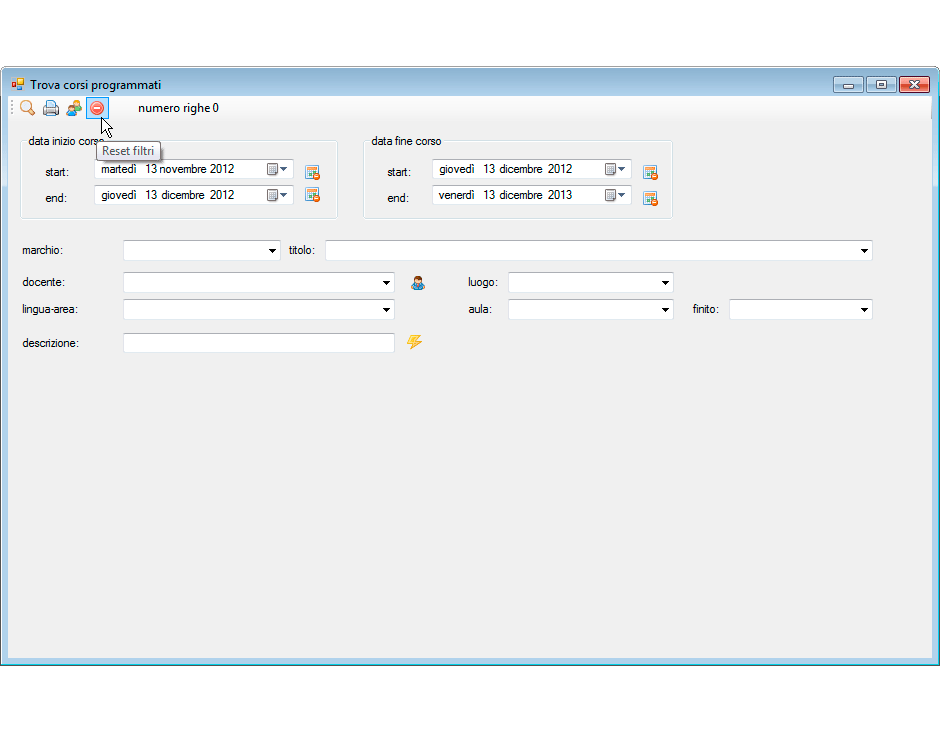This screenshot has width=940, height=732.
Task: Expand the marchio dropdown
Action: click(272, 251)
